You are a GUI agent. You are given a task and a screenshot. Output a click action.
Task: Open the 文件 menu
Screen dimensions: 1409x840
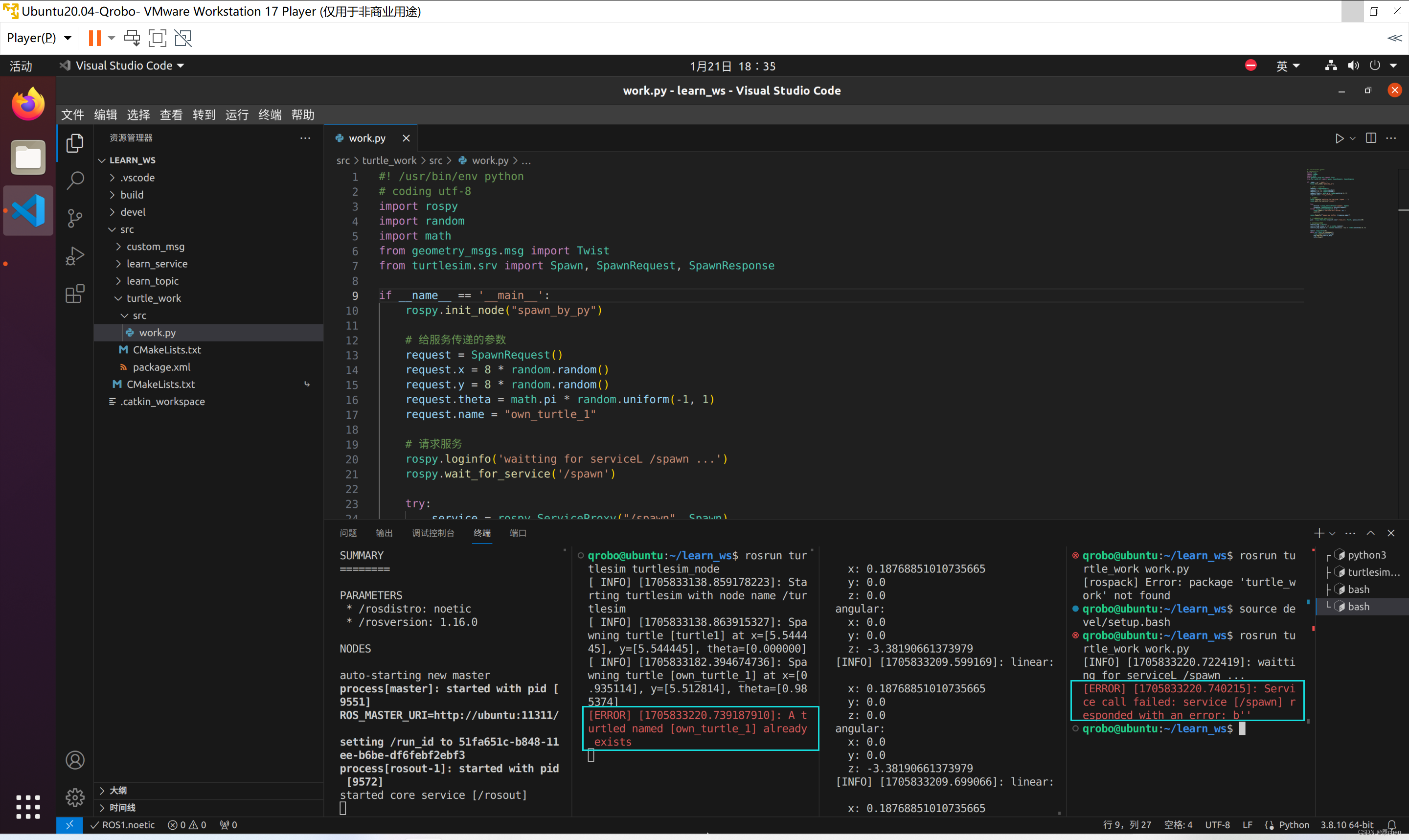click(x=72, y=115)
